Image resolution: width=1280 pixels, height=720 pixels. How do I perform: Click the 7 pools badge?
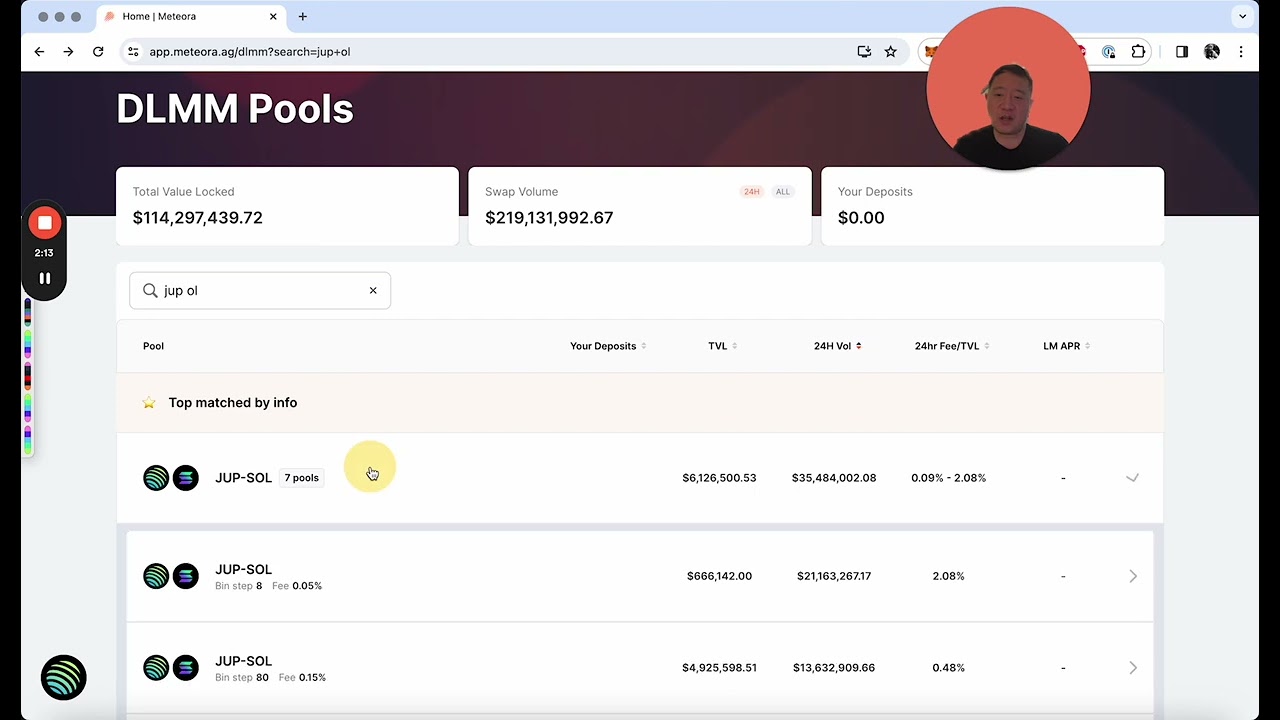[301, 478]
